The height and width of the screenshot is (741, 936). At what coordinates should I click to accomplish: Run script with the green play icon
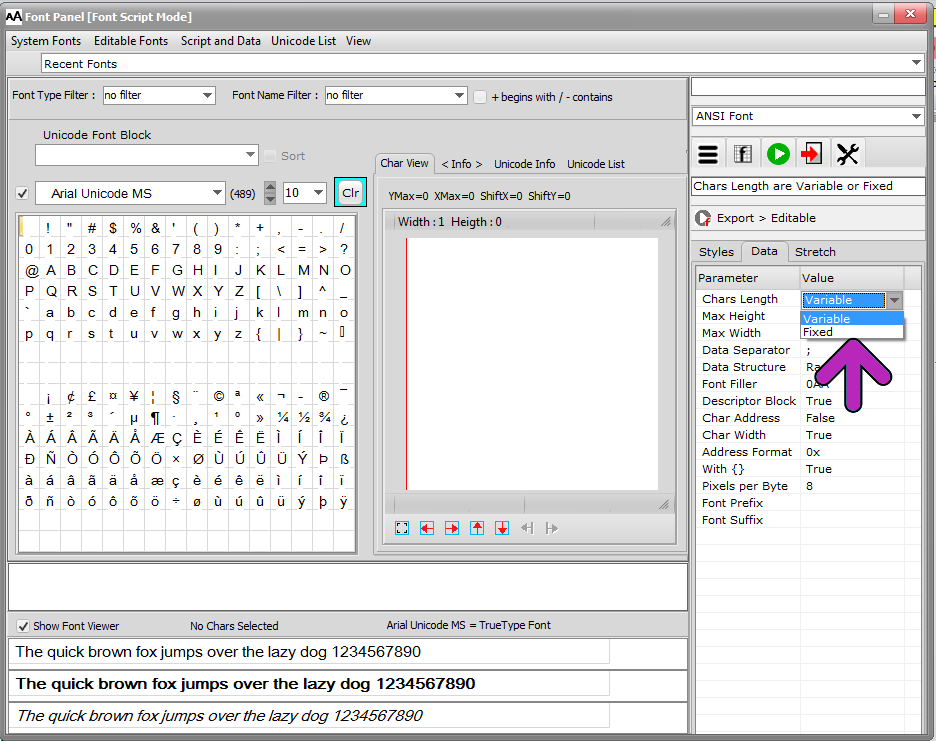[778, 155]
